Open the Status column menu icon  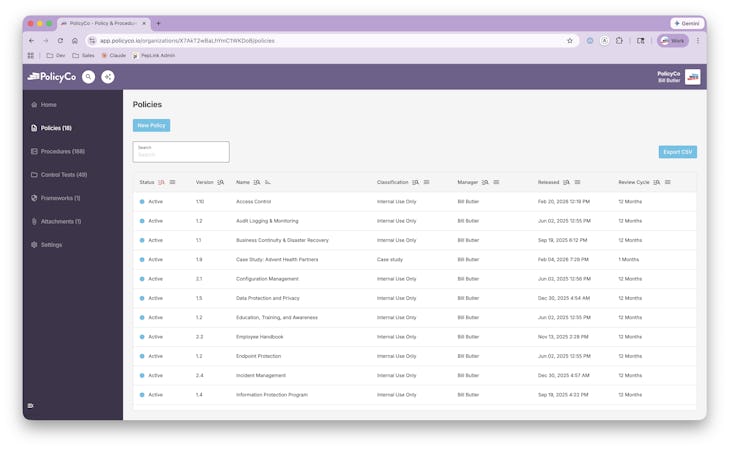click(172, 182)
